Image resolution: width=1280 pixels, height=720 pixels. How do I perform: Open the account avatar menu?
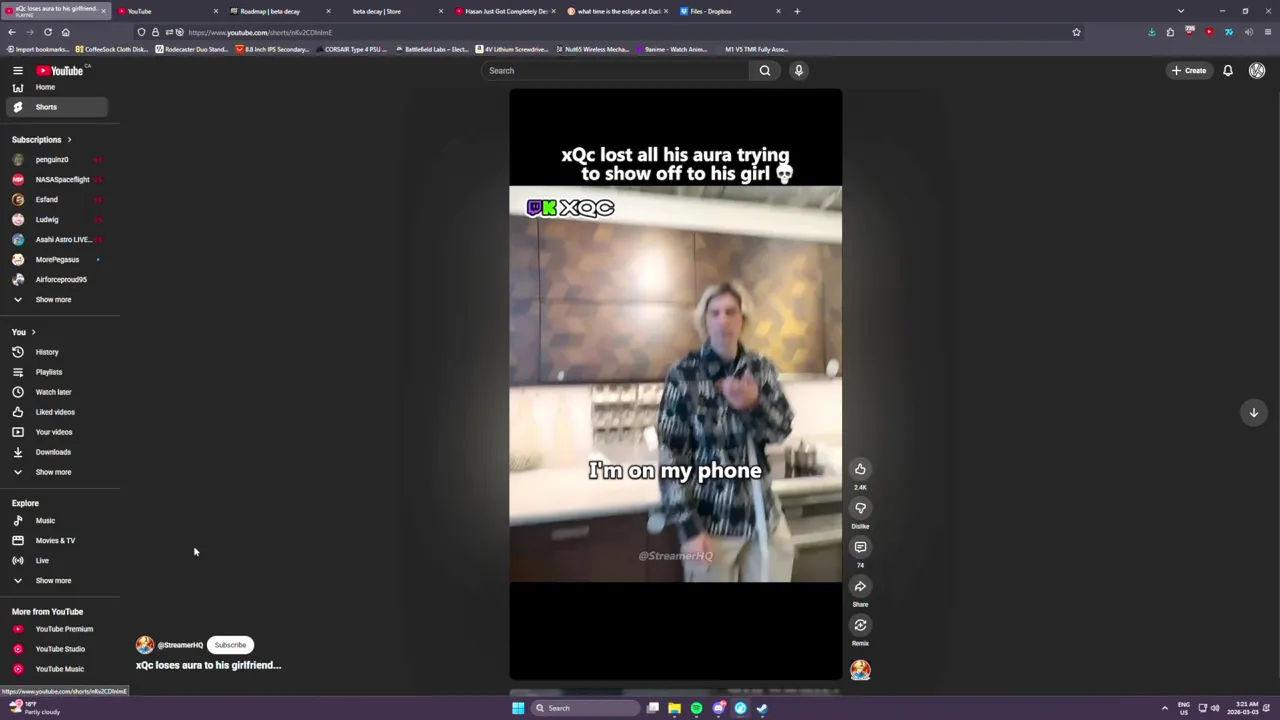pos(1257,70)
